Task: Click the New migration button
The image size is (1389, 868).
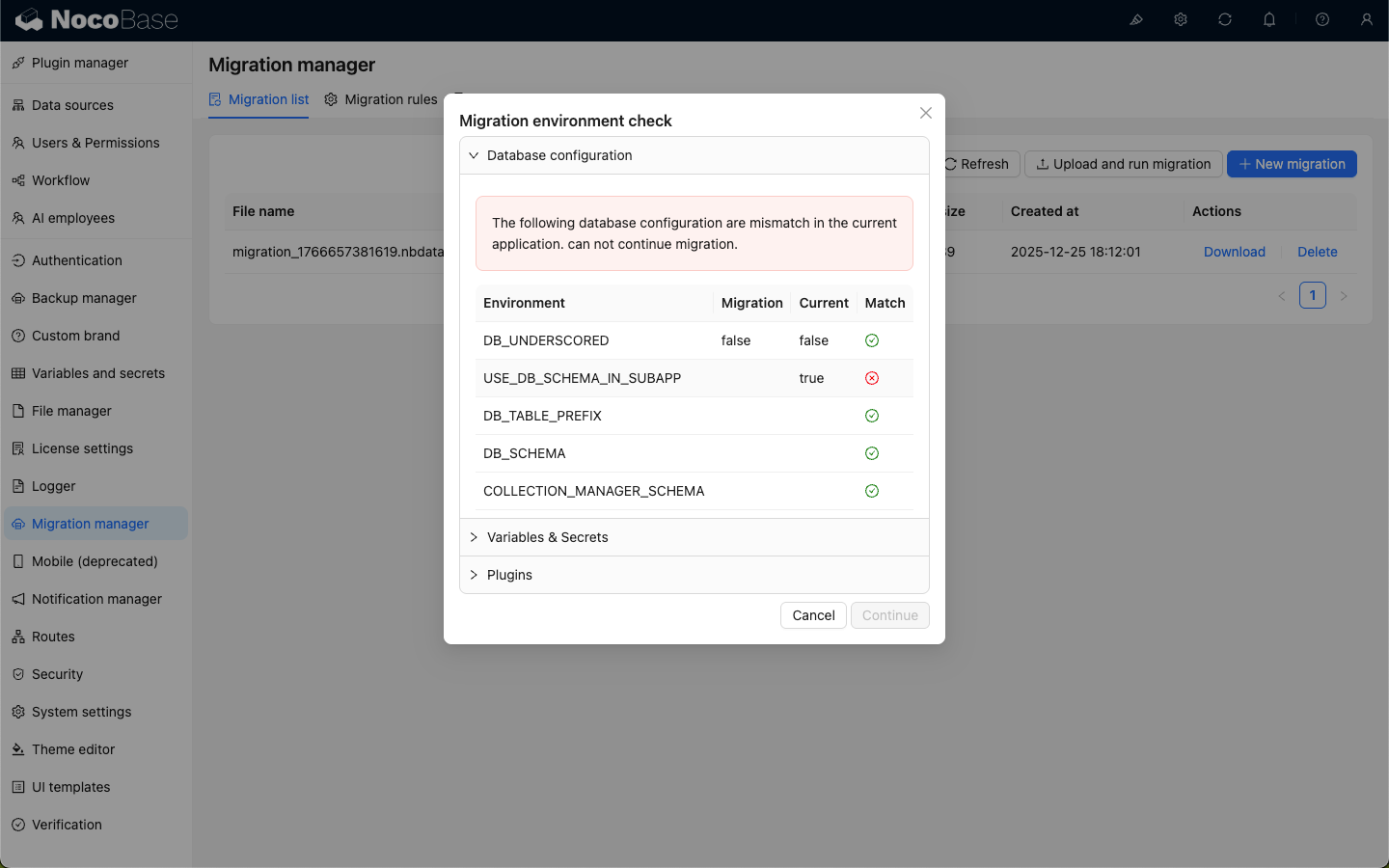Action: tap(1292, 164)
